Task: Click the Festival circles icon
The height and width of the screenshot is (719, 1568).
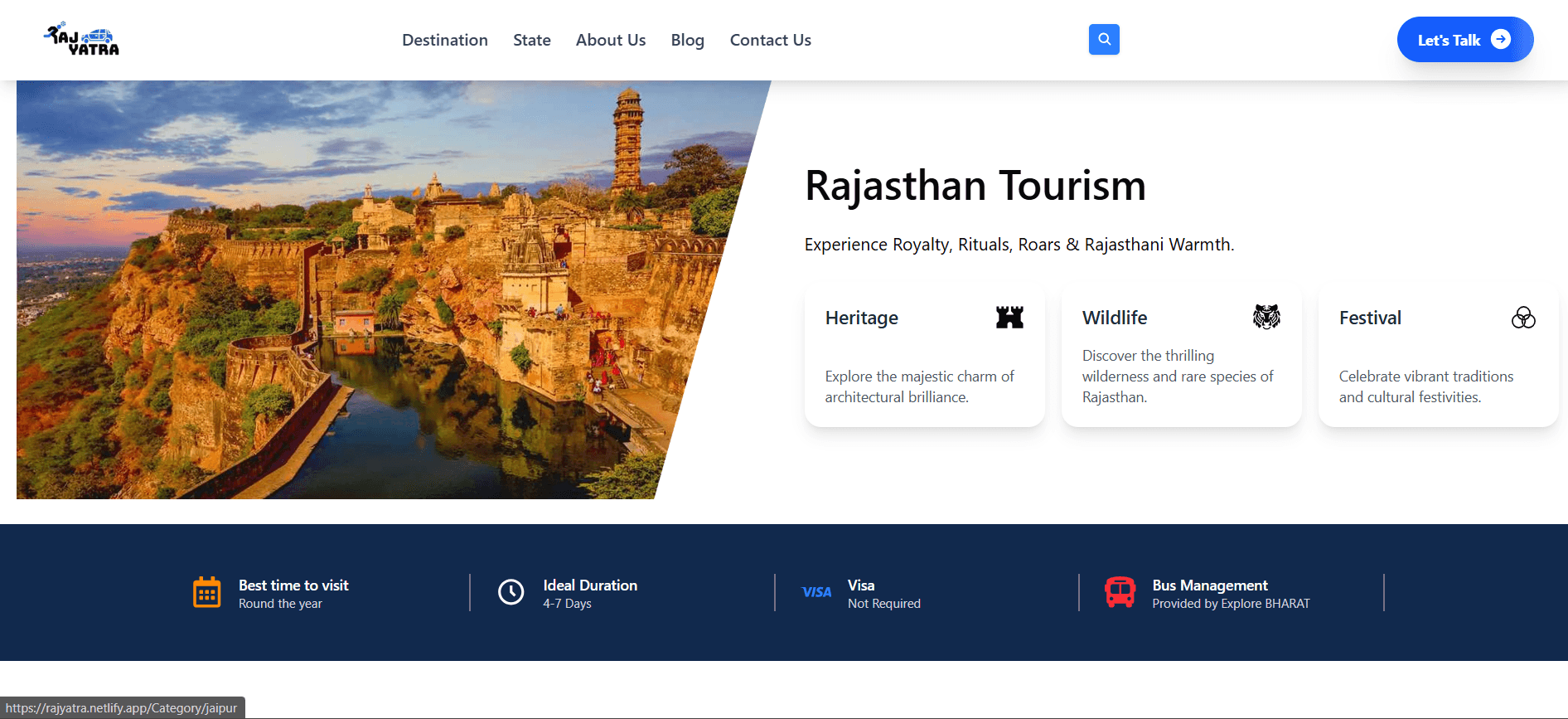Action: (x=1522, y=318)
